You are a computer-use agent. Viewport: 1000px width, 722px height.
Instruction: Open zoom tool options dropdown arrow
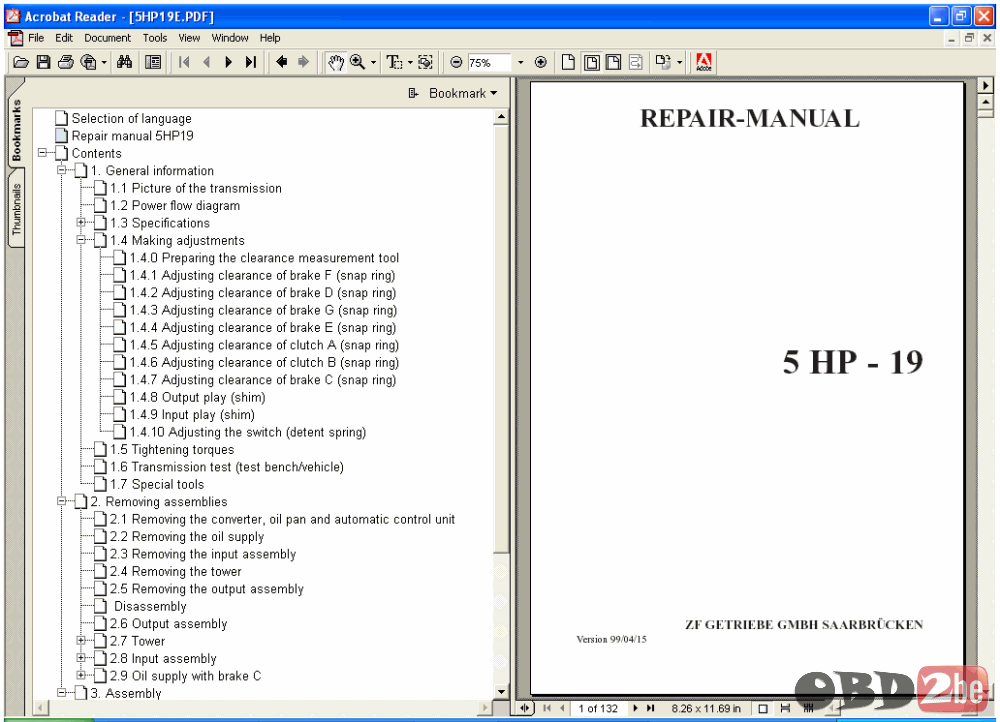coord(373,63)
